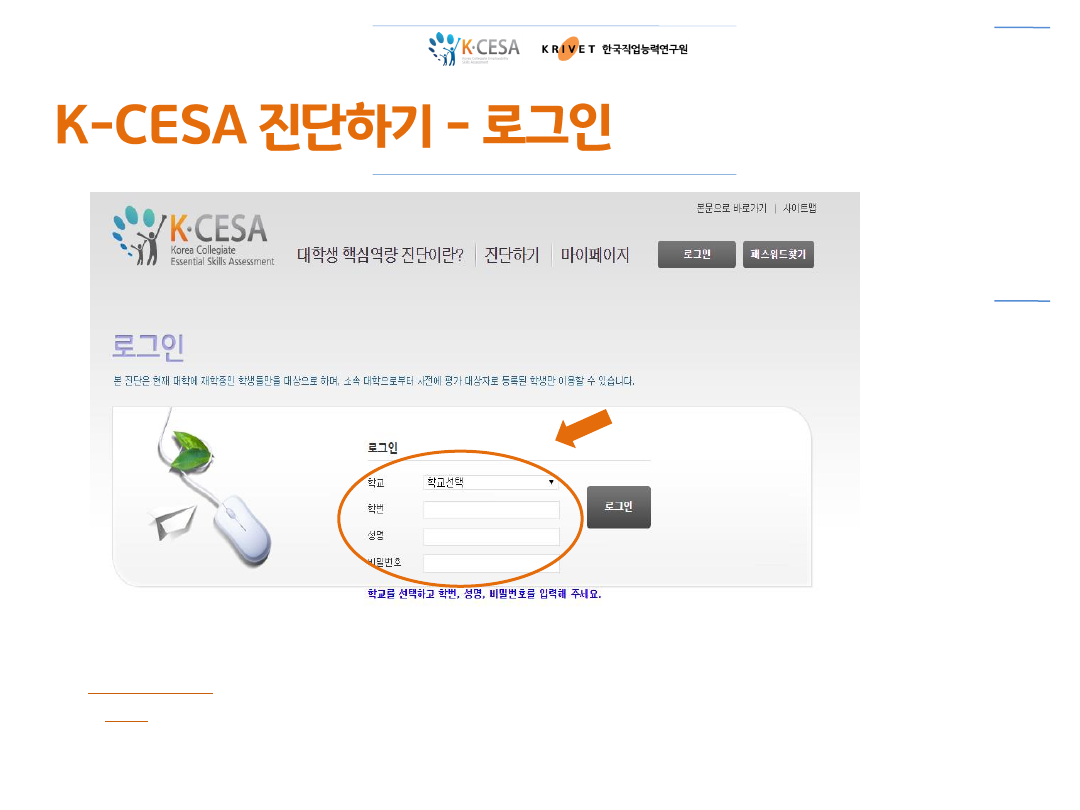Viewport: 1080px width, 810px height.
Task: Click the 성명 name input field
Action: coord(491,537)
